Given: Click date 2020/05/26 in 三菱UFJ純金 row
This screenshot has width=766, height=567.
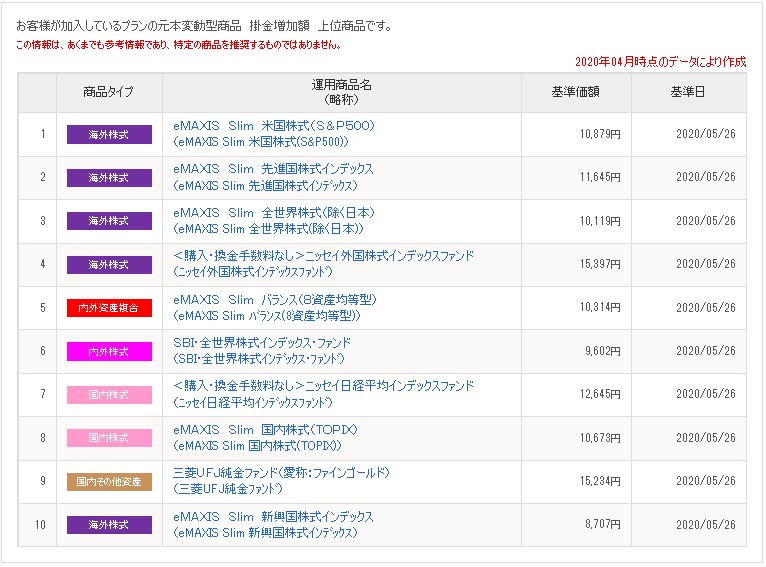Looking at the screenshot, I should click(x=706, y=481).
